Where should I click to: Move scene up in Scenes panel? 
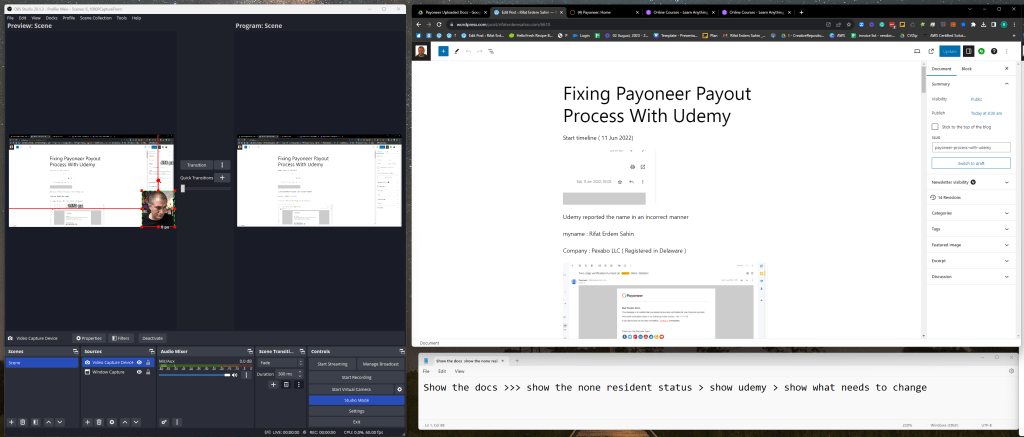[x=48, y=422]
